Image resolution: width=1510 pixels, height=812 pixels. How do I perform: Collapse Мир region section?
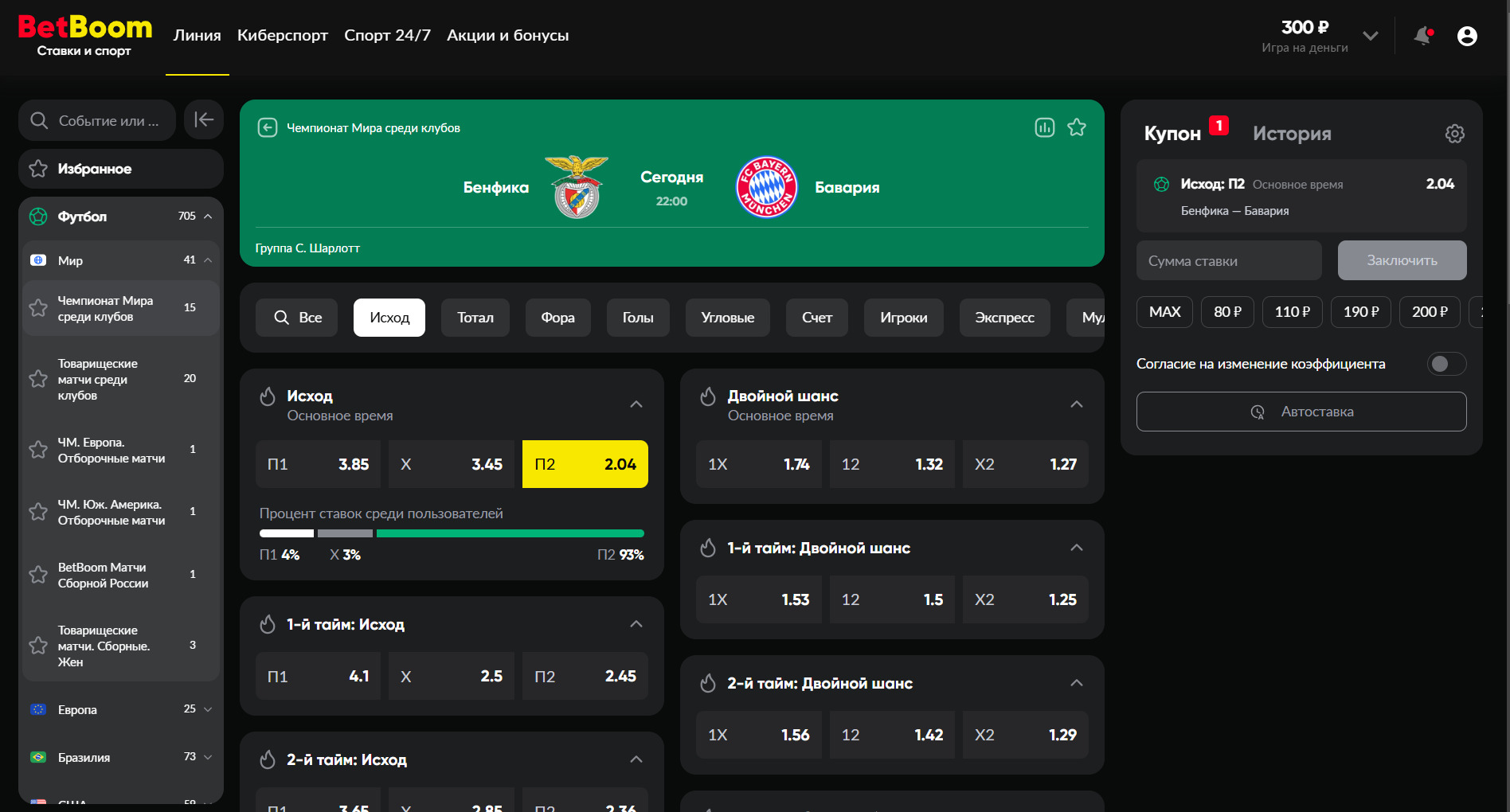click(208, 260)
